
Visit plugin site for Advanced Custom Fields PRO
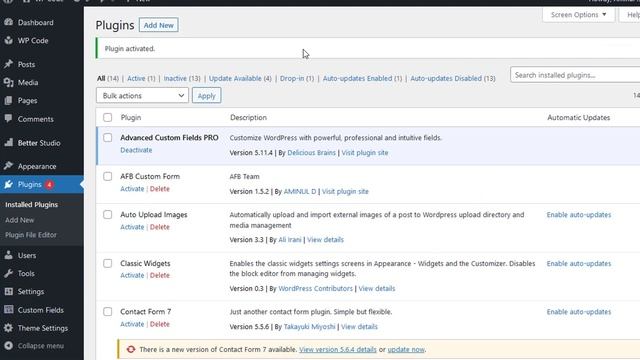365,153
